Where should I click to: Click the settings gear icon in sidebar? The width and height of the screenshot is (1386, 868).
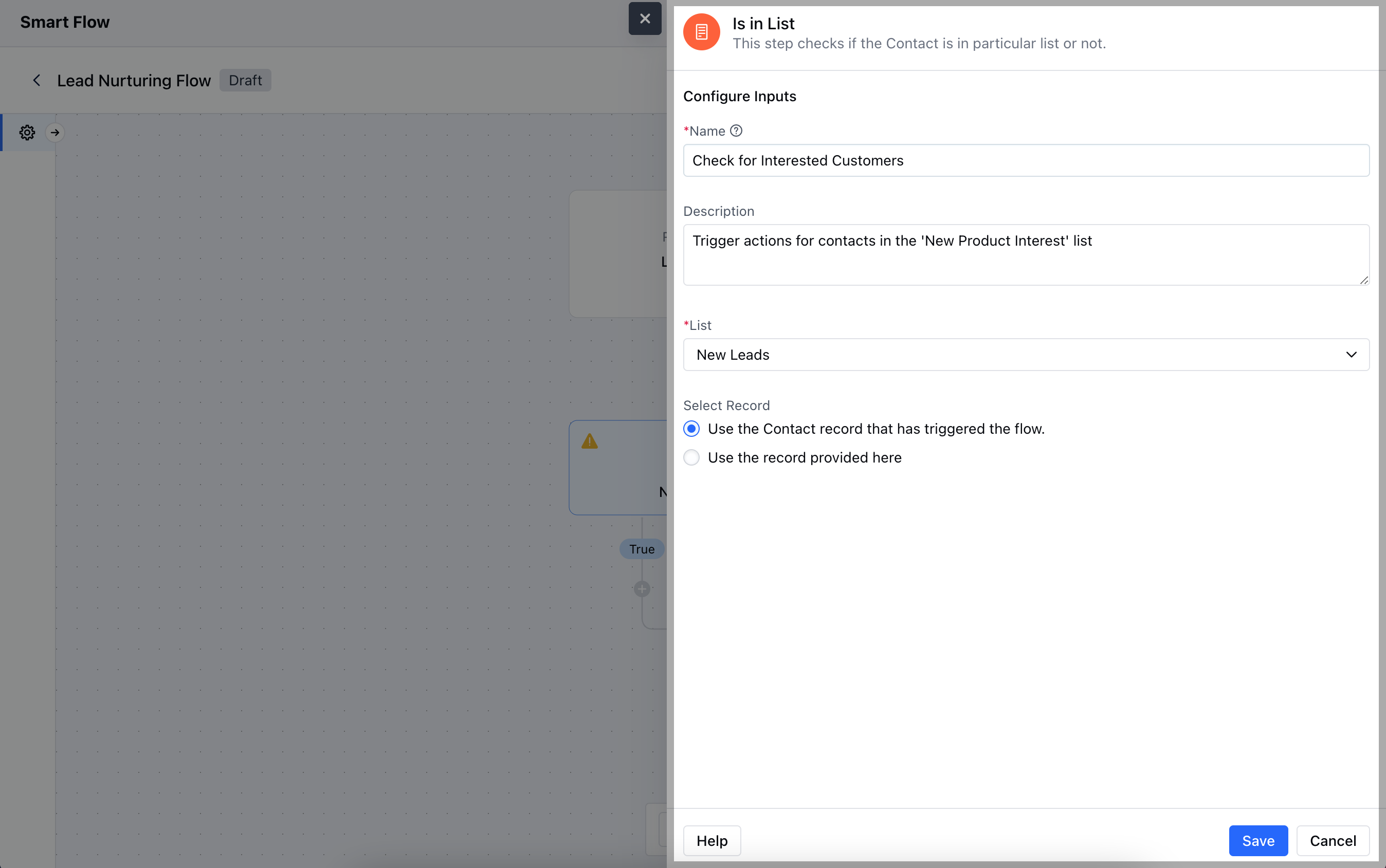[x=27, y=133]
